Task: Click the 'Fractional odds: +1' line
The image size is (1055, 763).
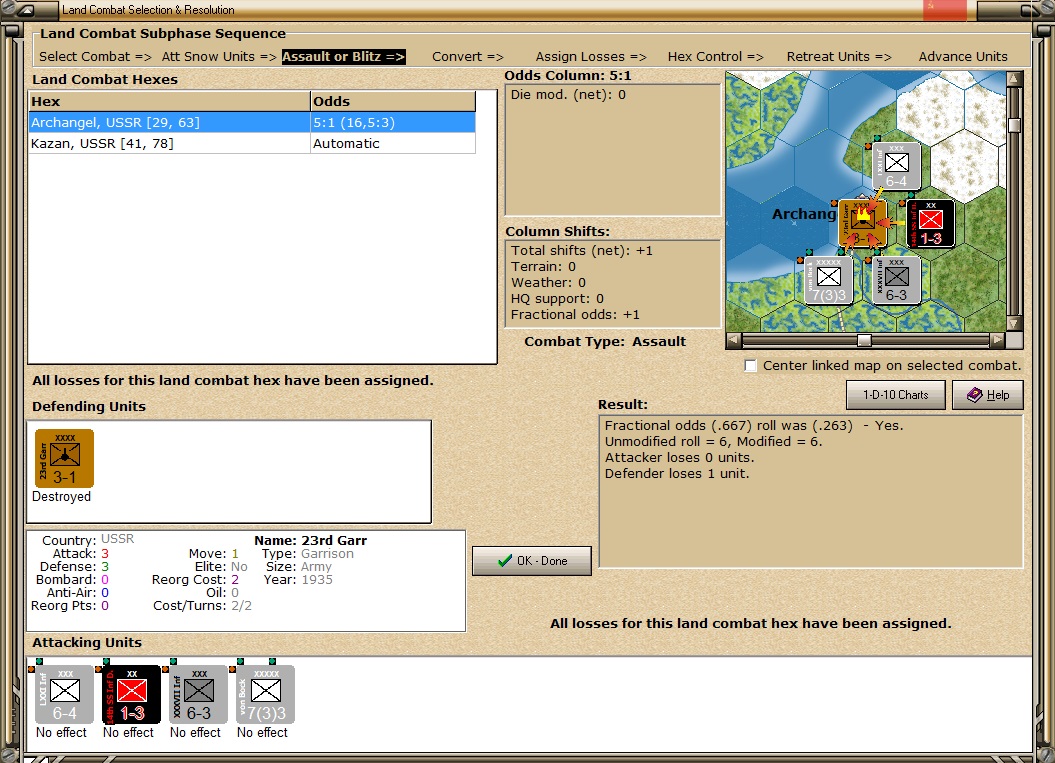Action: point(575,314)
